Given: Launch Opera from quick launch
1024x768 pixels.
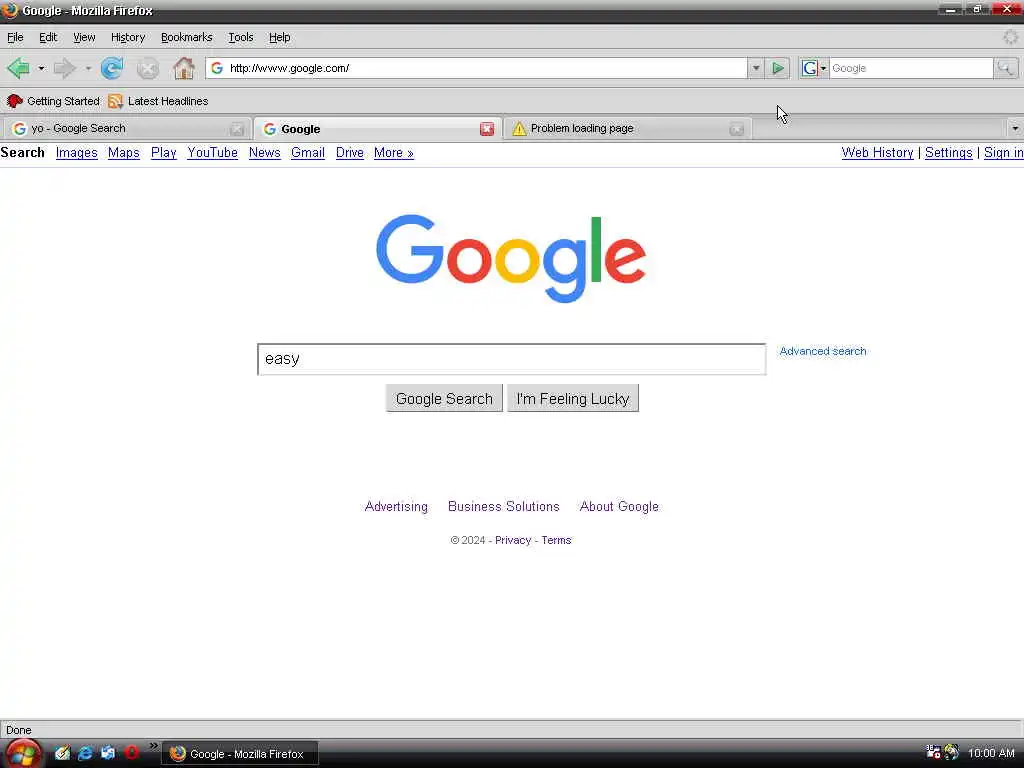Looking at the screenshot, I should (x=131, y=753).
